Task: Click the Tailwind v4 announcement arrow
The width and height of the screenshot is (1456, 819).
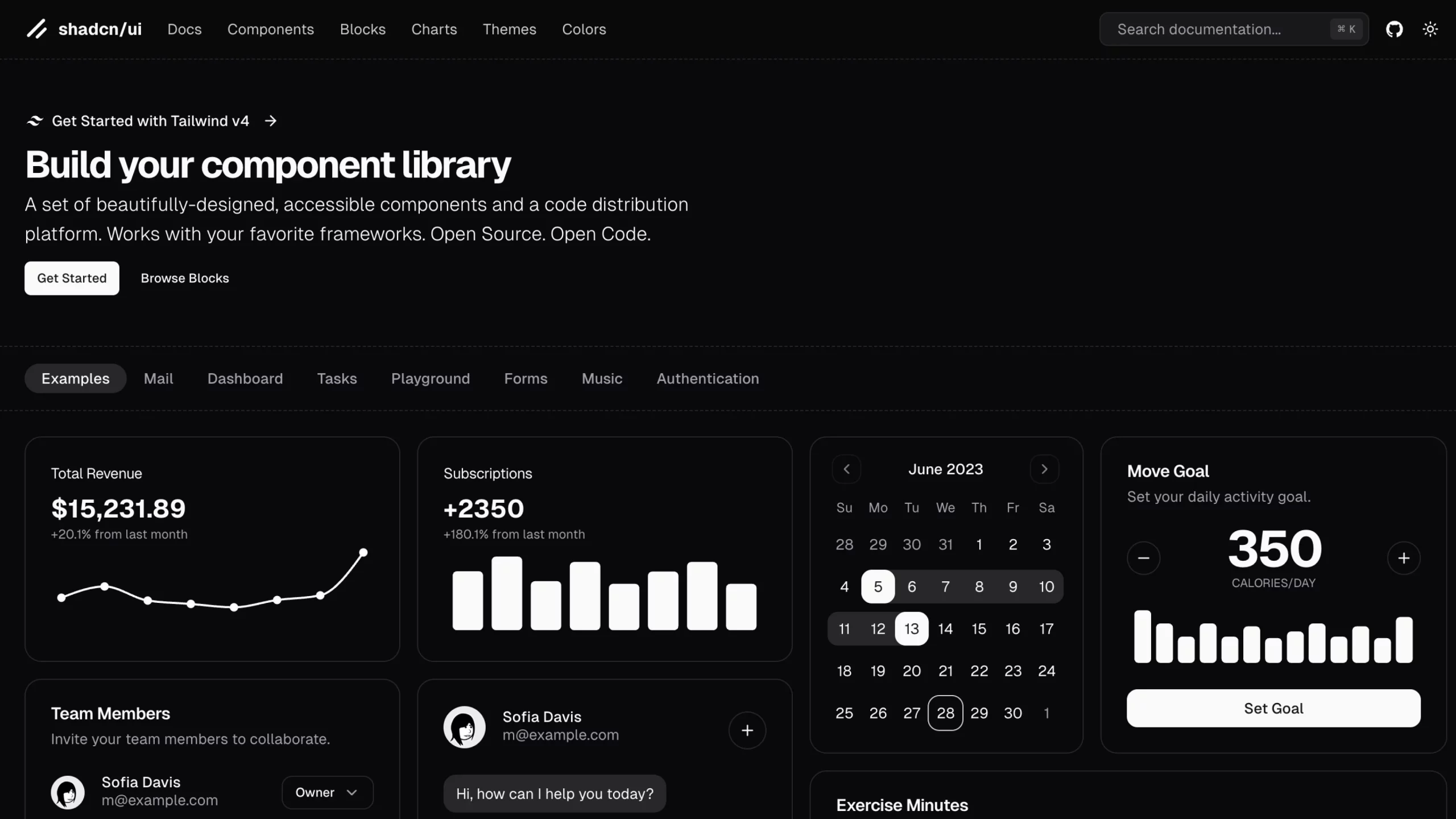Action: click(271, 121)
